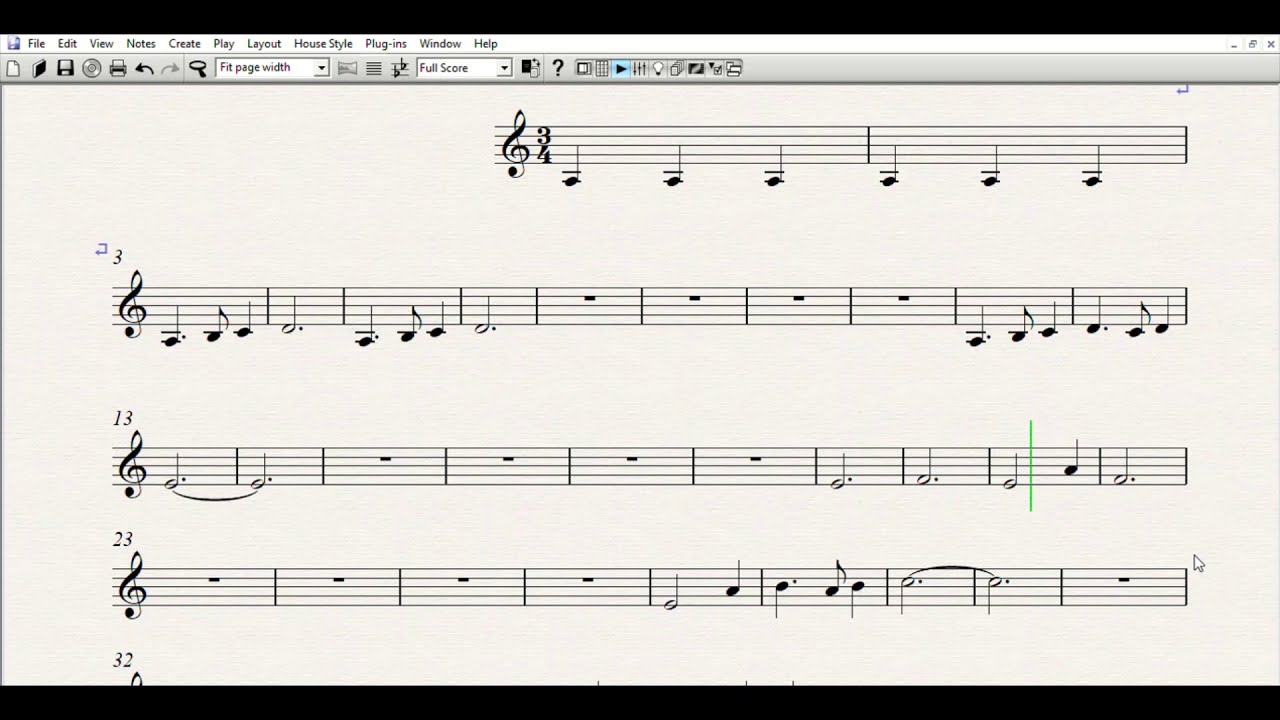Image resolution: width=1280 pixels, height=720 pixels.
Task: Toggle the Parts window button
Action: pos(677,68)
